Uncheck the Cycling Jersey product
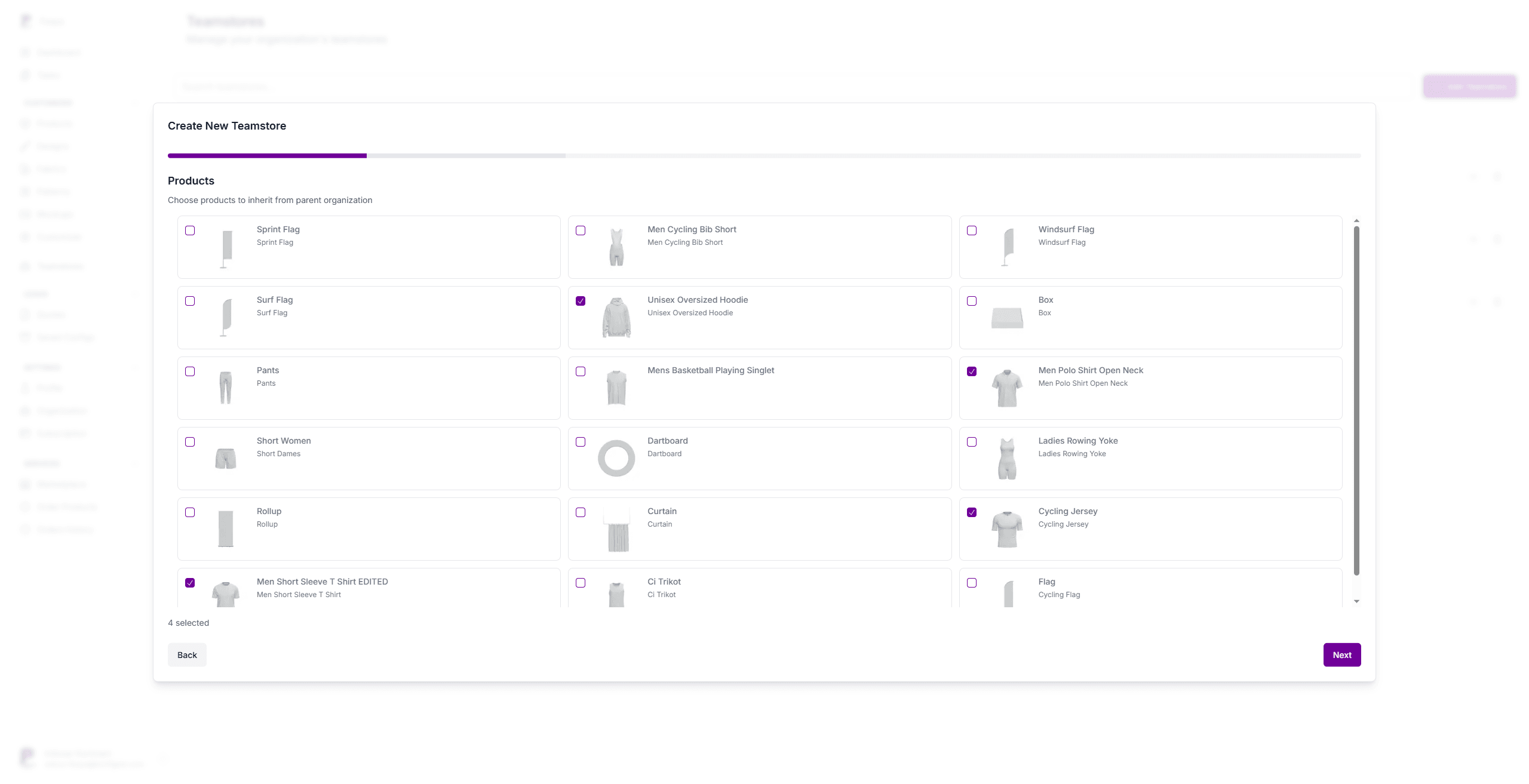The height and width of the screenshot is (784, 1529). click(x=972, y=512)
